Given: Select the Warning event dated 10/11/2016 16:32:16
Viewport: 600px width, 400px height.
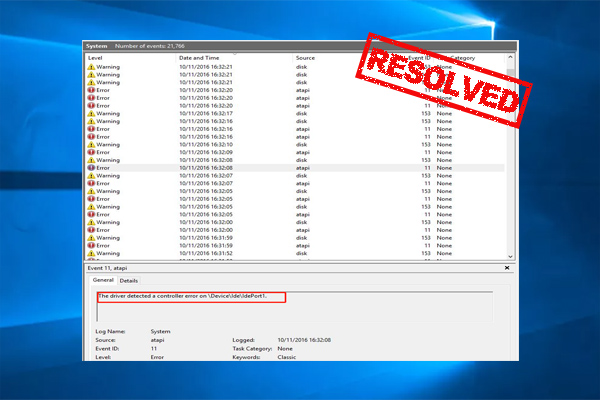Looking at the screenshot, I should [x=295, y=121].
